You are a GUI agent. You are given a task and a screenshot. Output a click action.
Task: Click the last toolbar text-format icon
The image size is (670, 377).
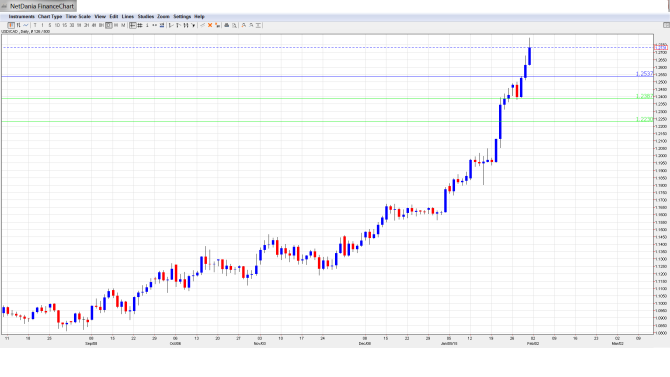tap(258, 25)
